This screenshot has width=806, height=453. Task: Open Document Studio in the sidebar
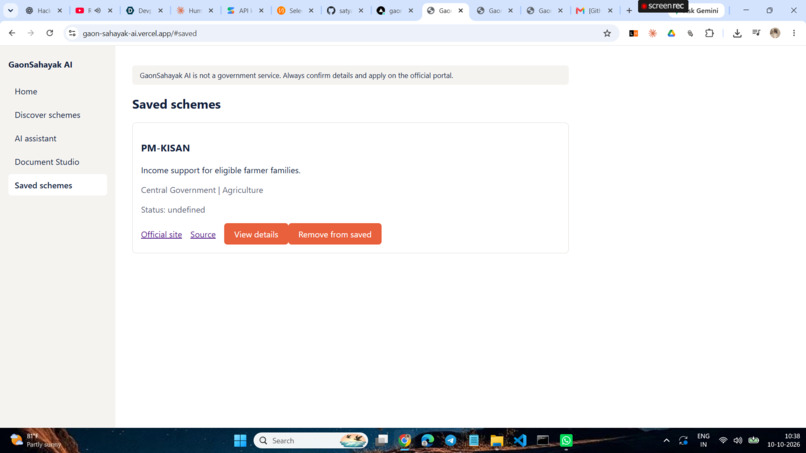tap(57, 162)
